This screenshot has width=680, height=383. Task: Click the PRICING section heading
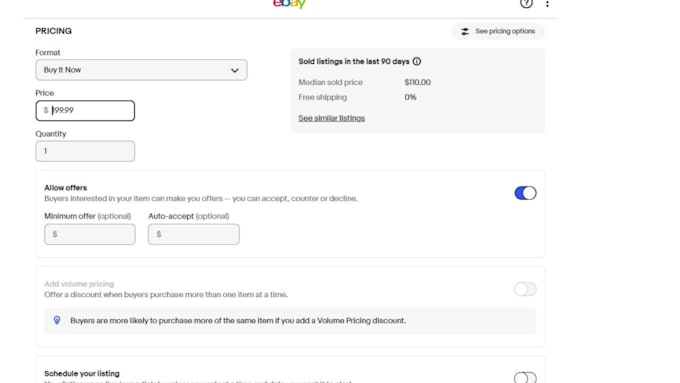(x=53, y=31)
